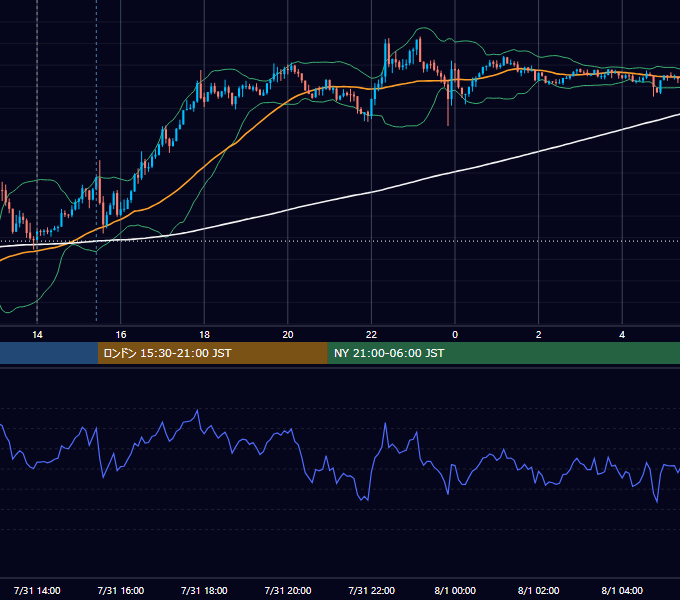Click the 8/1 04:00 time label

point(622,590)
